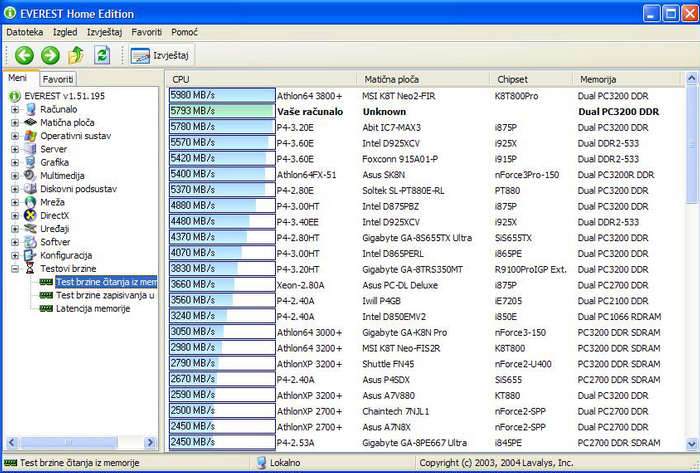Expand the Konfiguracija tree node
Viewport: 700px width, 473px height.
[15, 255]
